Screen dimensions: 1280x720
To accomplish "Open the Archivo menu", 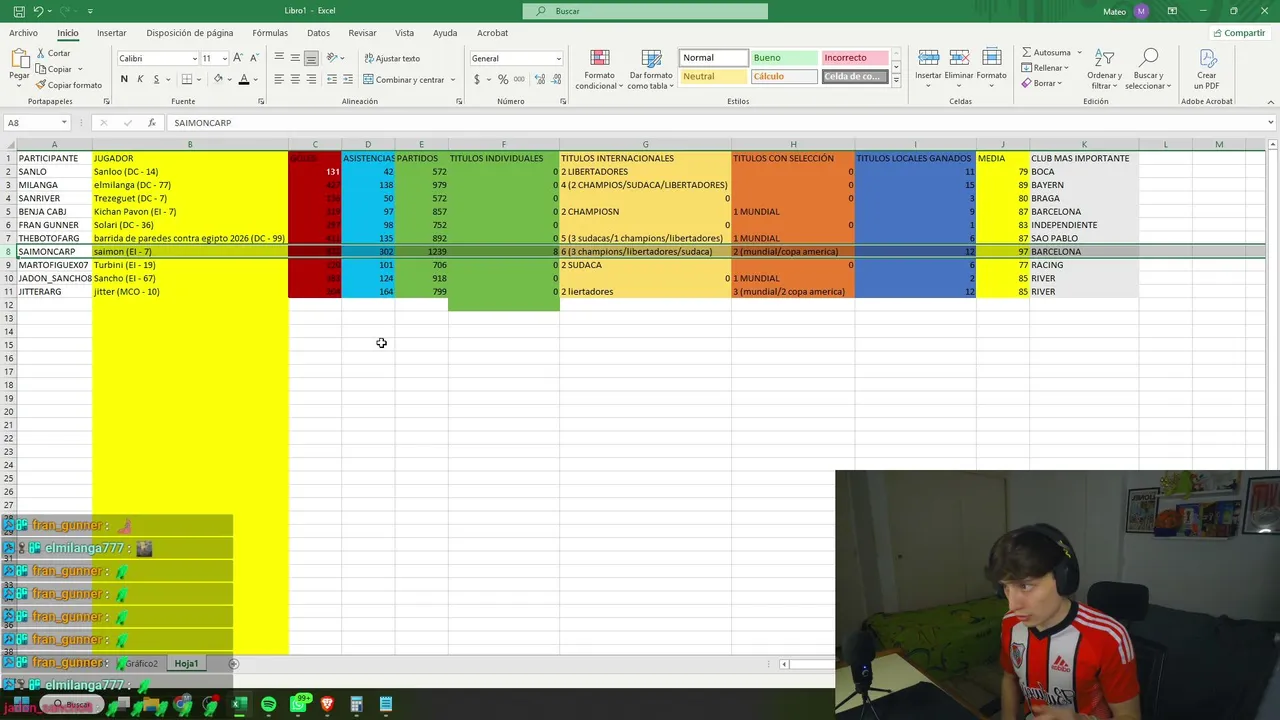I will tap(23, 33).
